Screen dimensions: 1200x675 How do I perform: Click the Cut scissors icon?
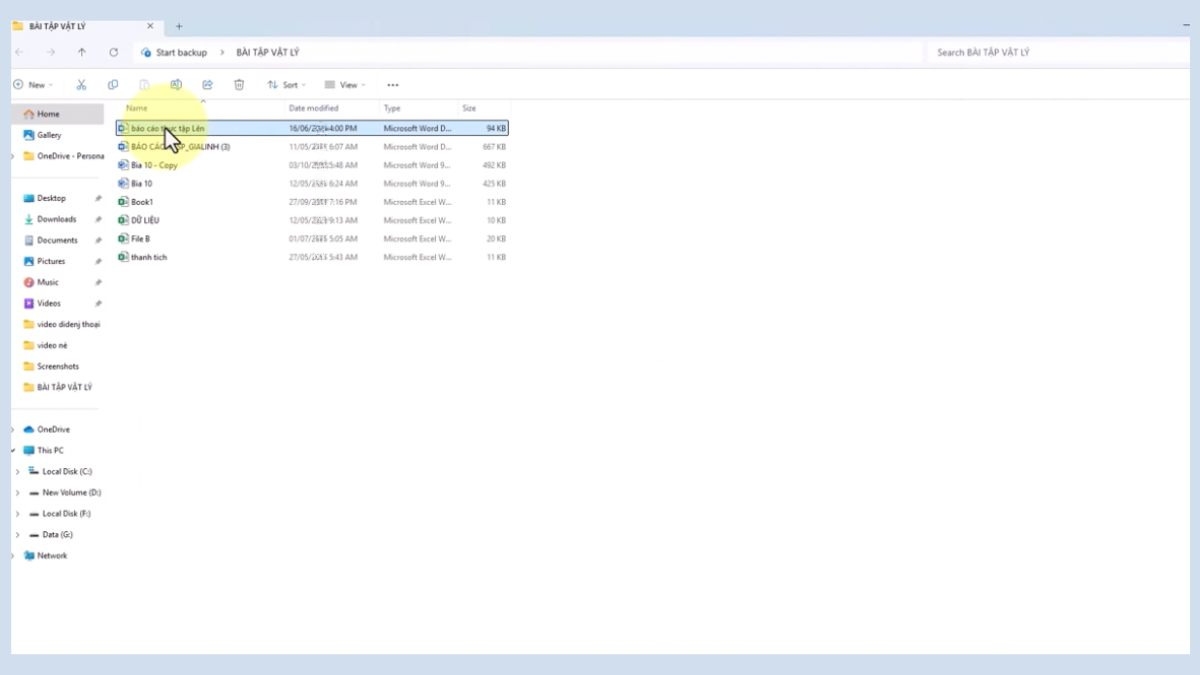(82, 85)
